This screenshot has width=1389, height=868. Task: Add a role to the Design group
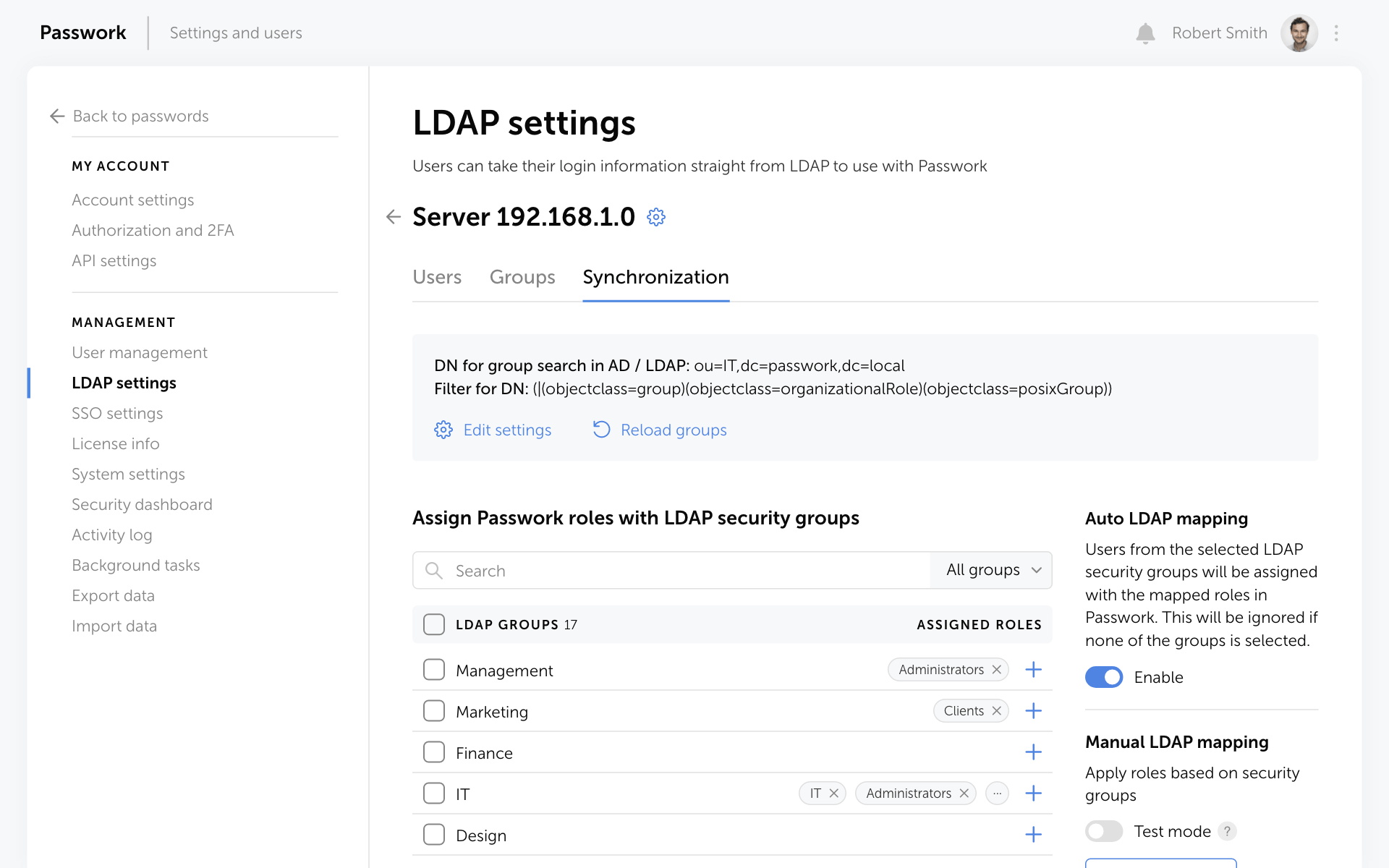pyautogui.click(x=1033, y=835)
